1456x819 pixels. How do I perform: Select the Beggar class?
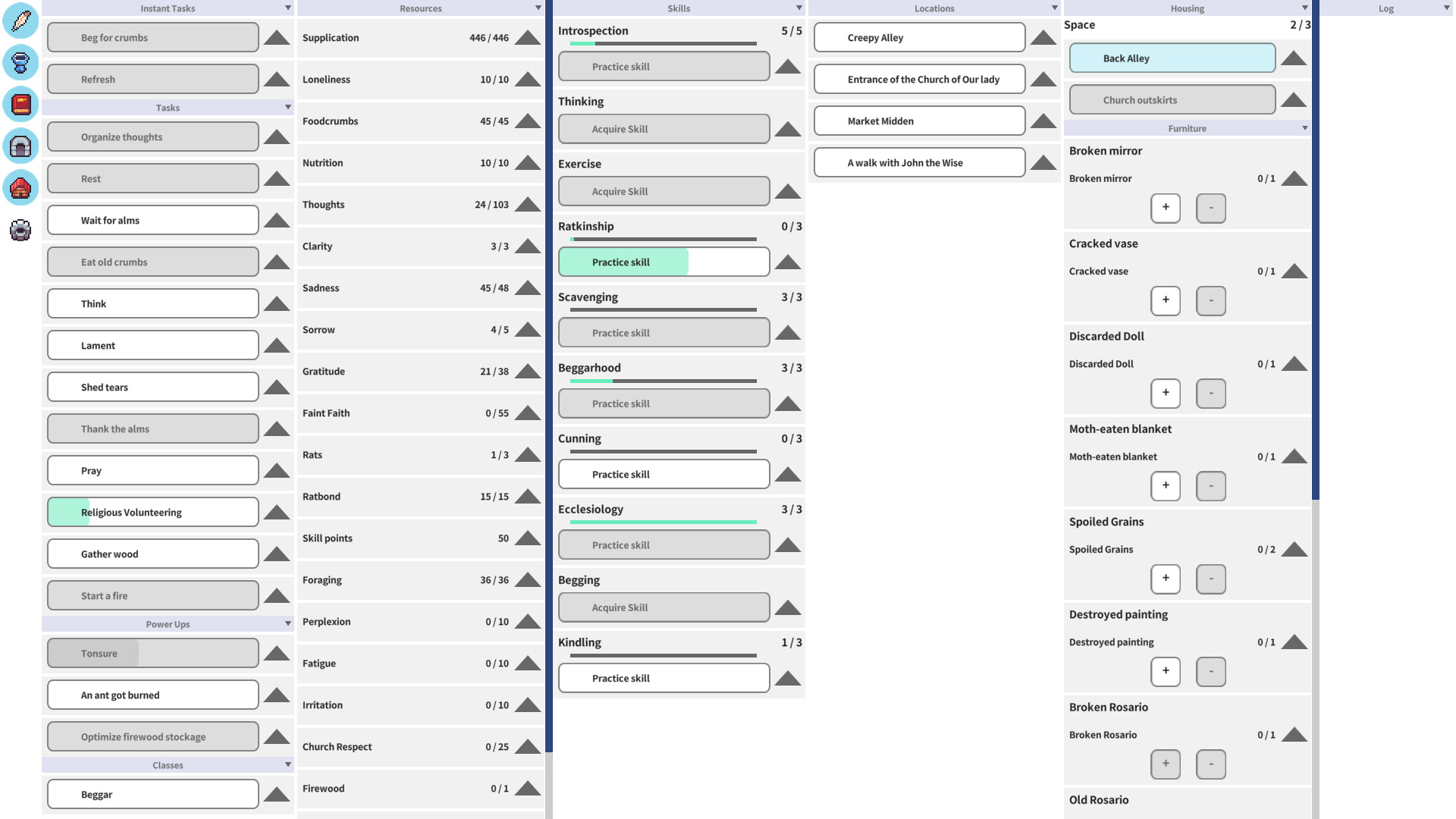pos(153,794)
